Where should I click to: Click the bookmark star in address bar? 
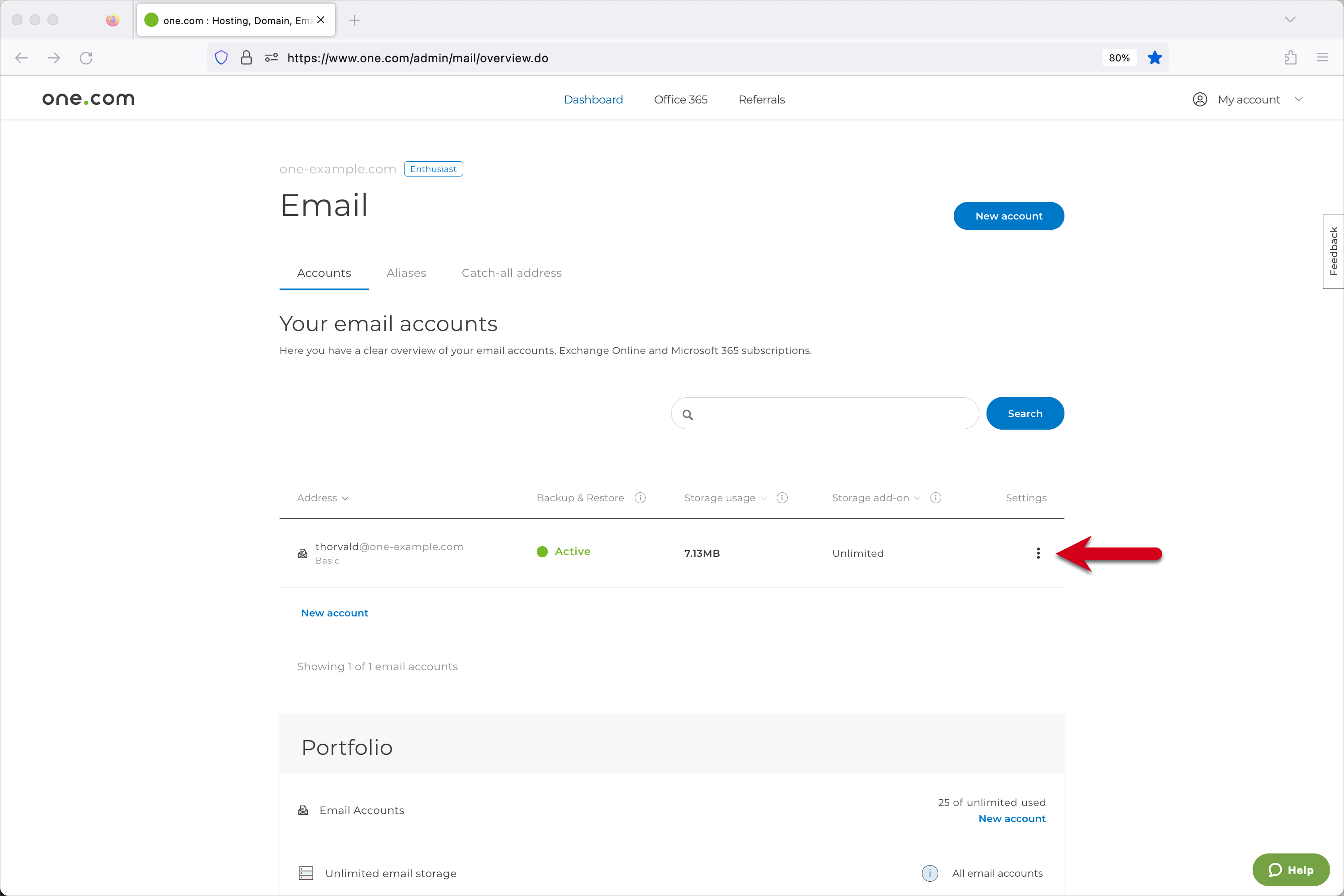(1154, 58)
